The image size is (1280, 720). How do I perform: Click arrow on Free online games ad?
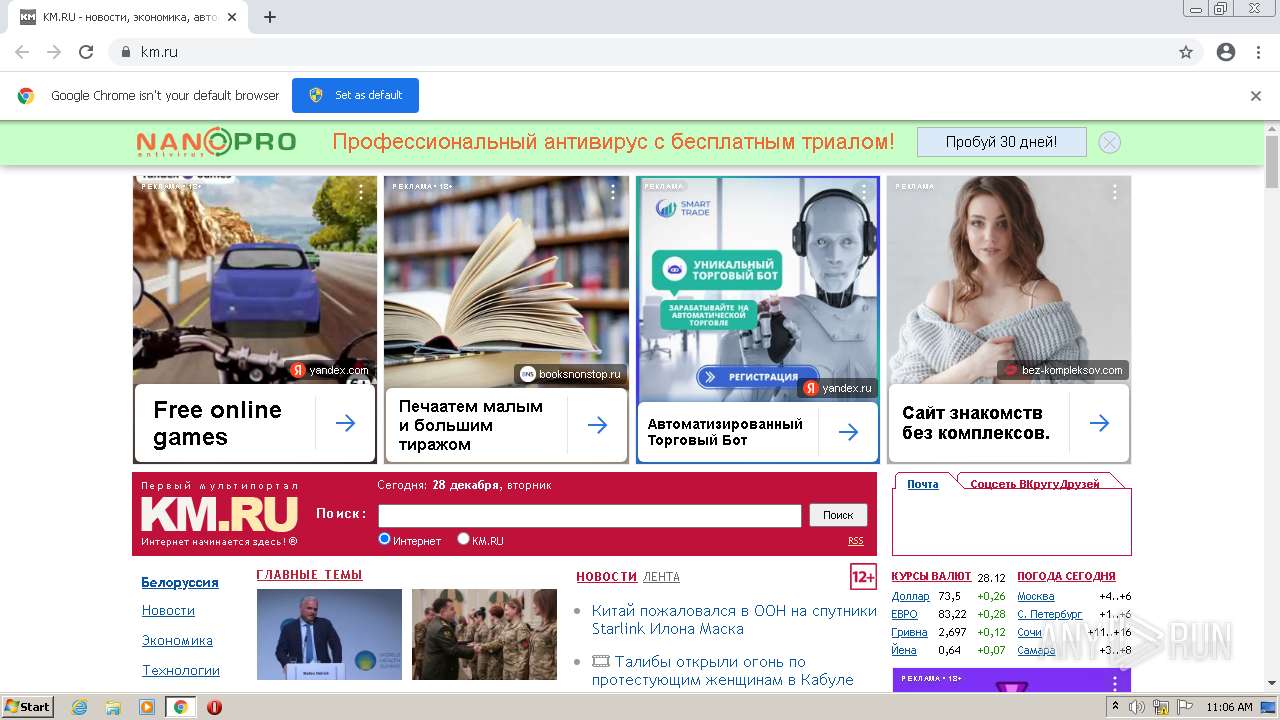[x=346, y=424]
